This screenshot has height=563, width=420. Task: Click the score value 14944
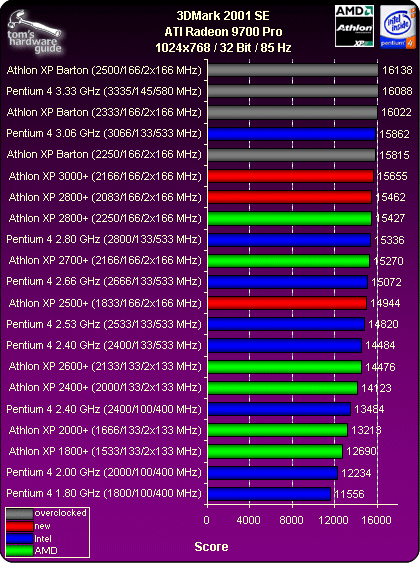coord(385,303)
